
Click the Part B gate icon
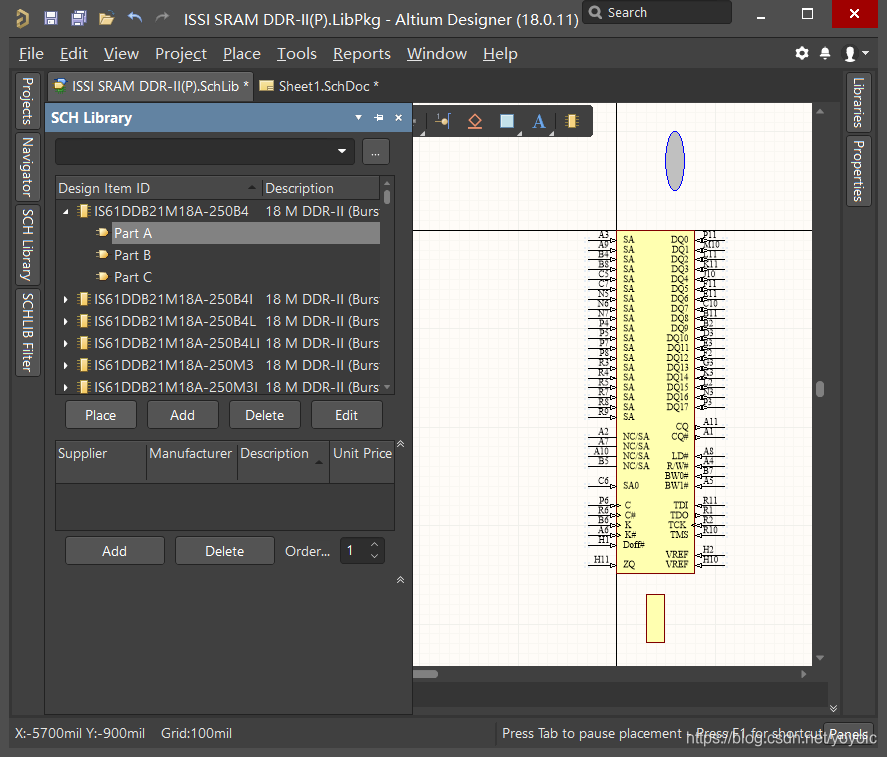(102, 255)
